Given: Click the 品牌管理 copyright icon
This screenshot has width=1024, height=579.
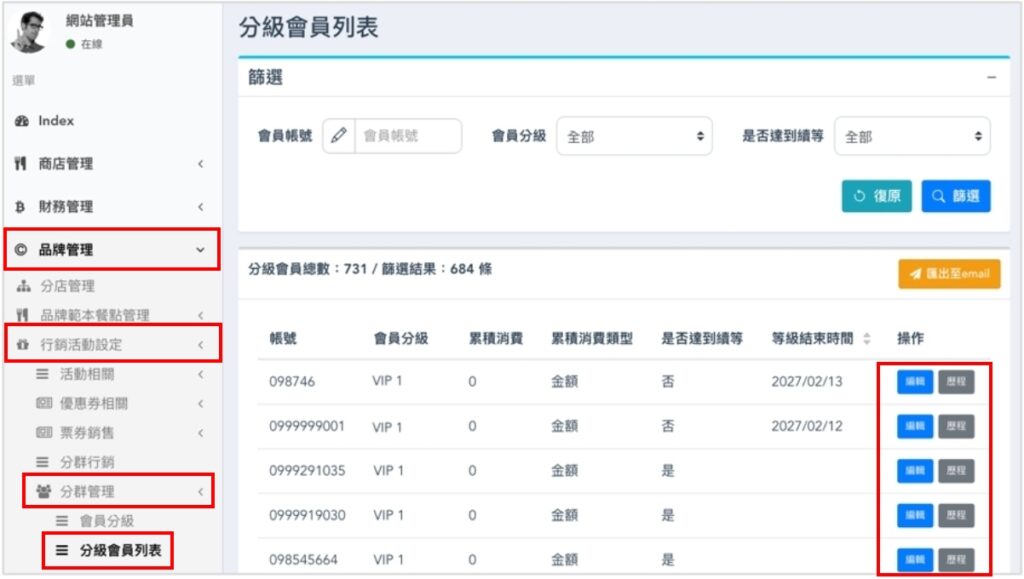Looking at the screenshot, I should point(21,250).
